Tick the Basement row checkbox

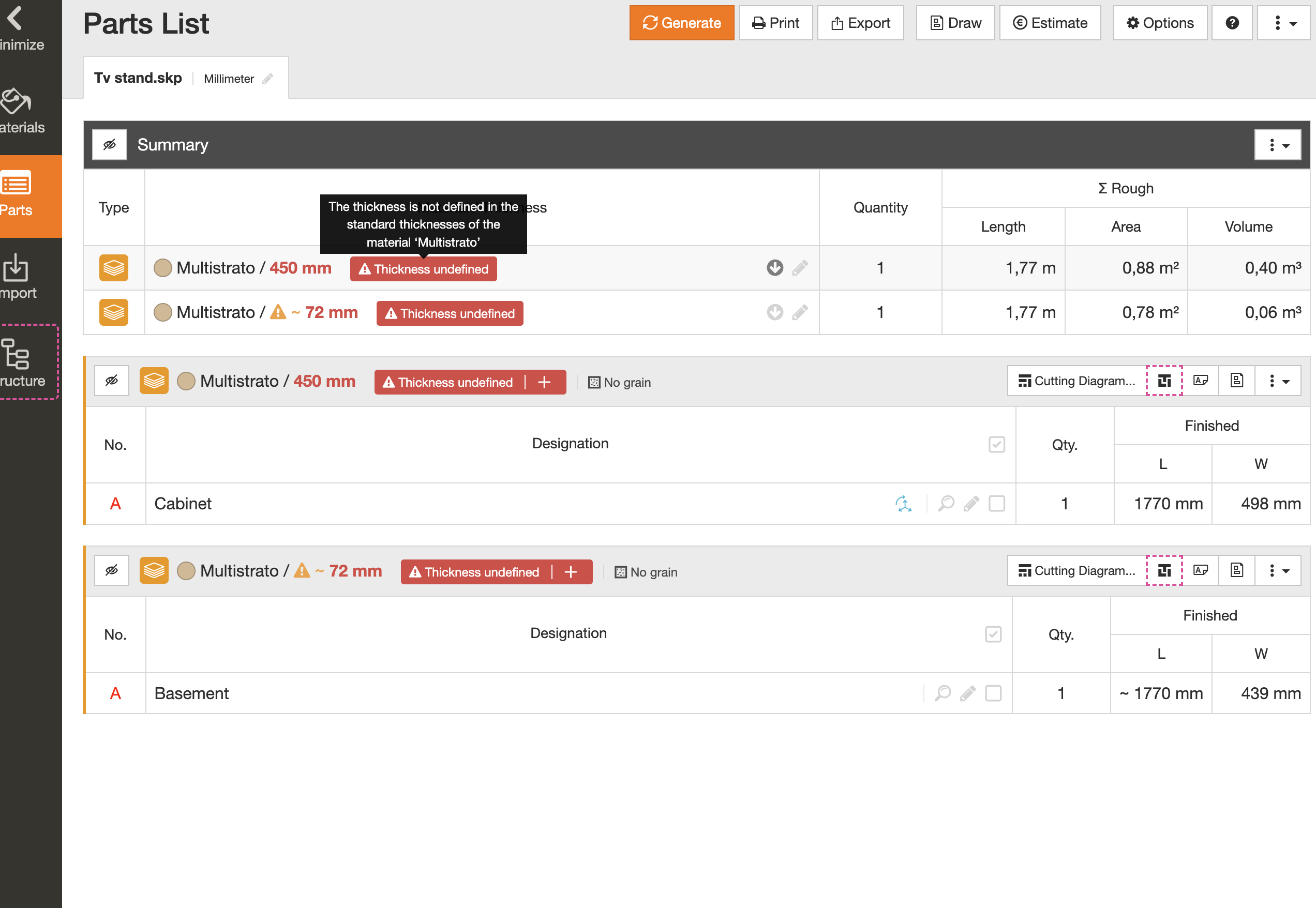[x=993, y=693]
